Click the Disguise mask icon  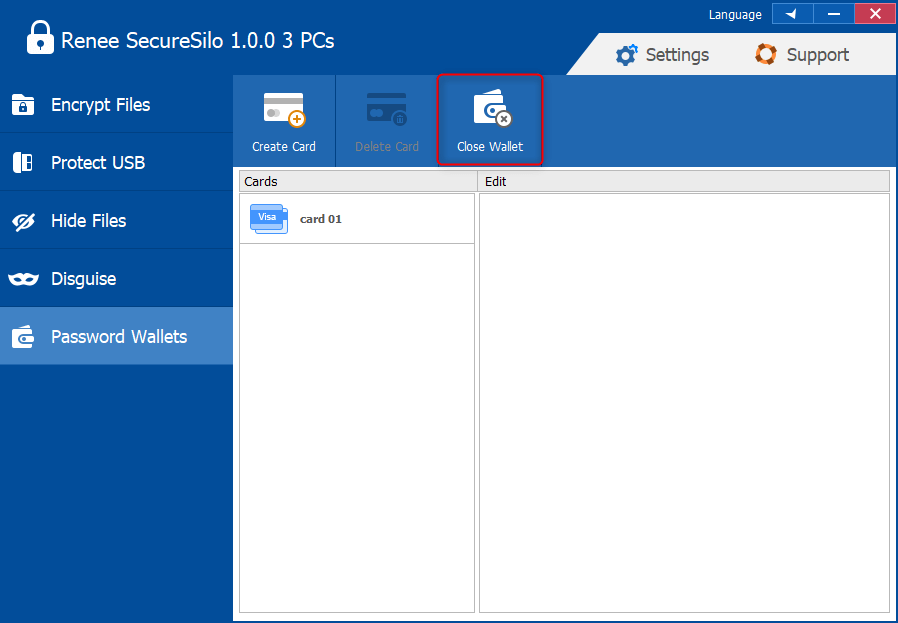[23, 279]
